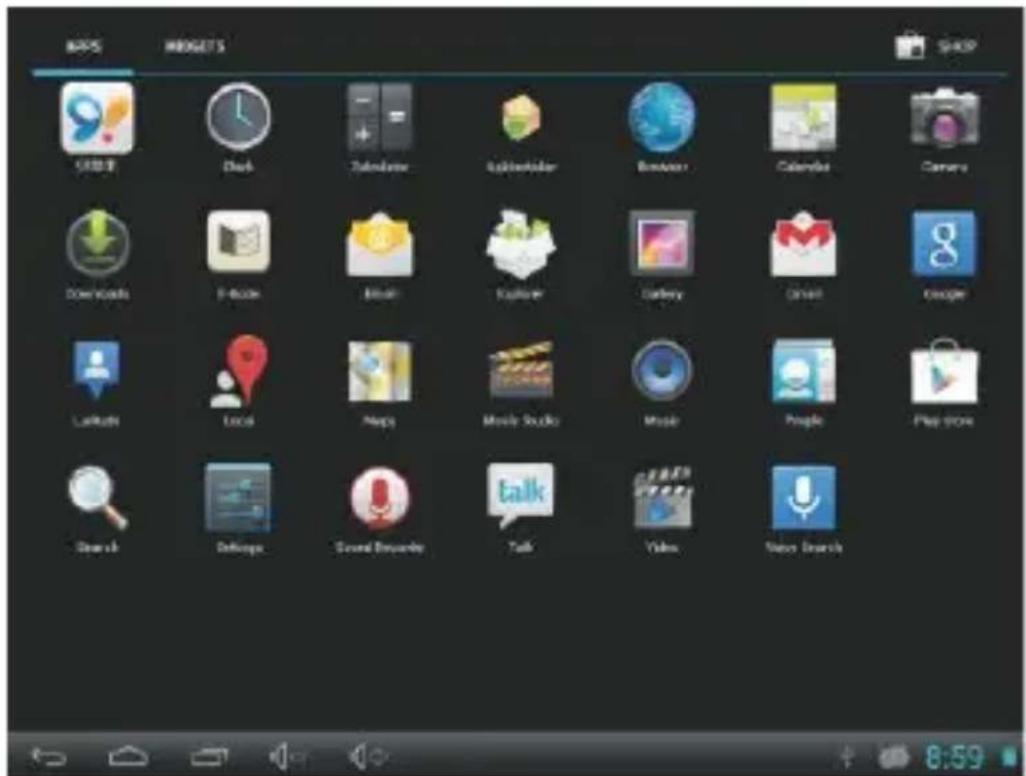Raise volume with the volume up icon
The width and height of the screenshot is (1026, 776).
click(368, 757)
